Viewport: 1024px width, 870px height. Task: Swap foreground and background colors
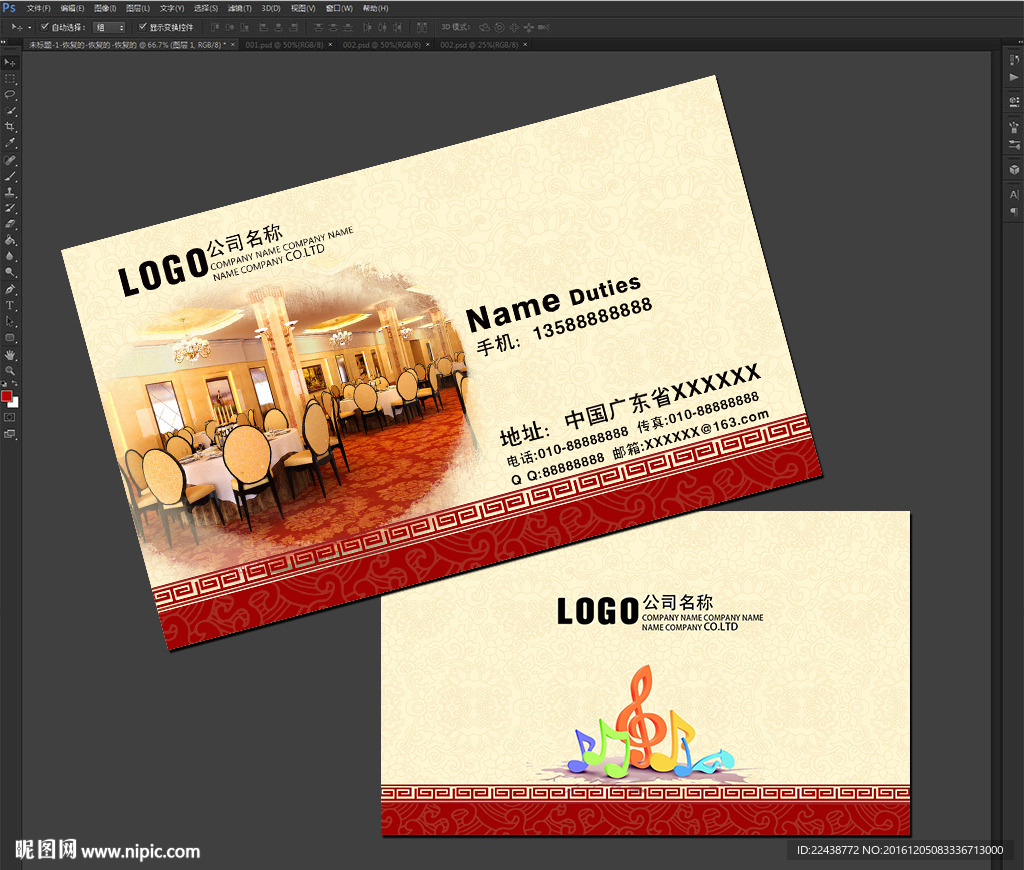click(x=14, y=383)
